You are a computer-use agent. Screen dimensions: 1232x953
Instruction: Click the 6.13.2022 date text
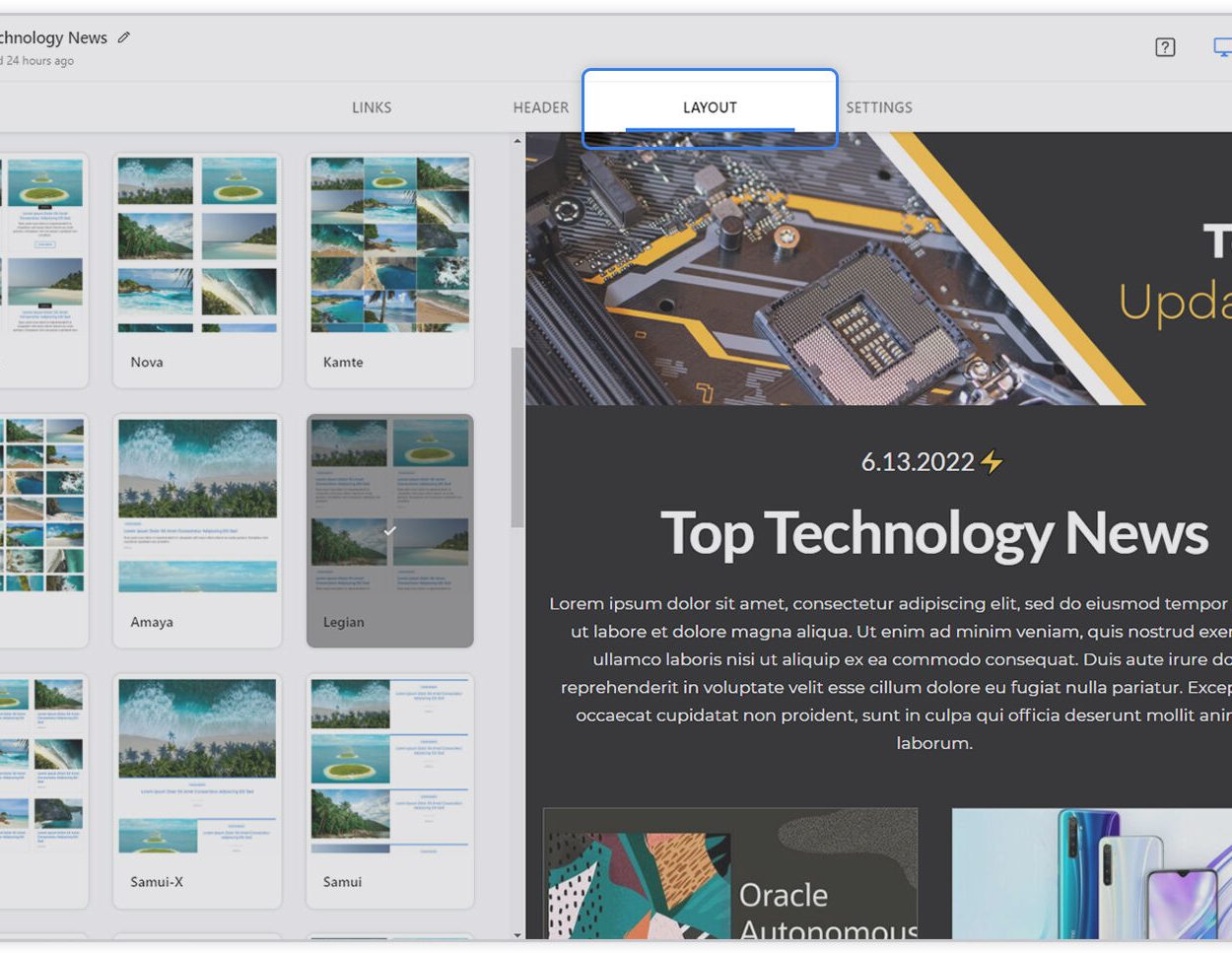[918, 462]
